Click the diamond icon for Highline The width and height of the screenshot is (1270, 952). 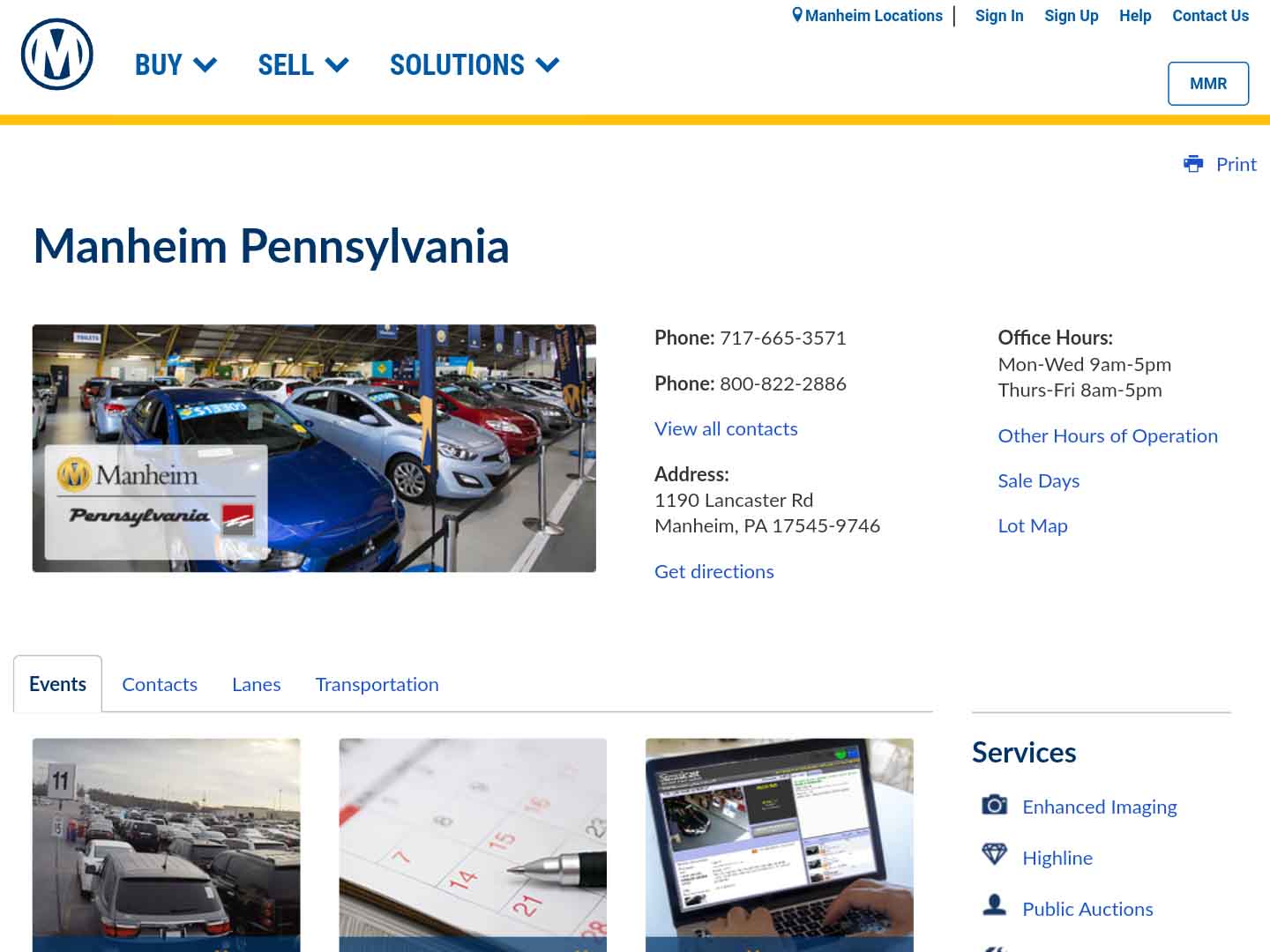pyautogui.click(x=995, y=854)
